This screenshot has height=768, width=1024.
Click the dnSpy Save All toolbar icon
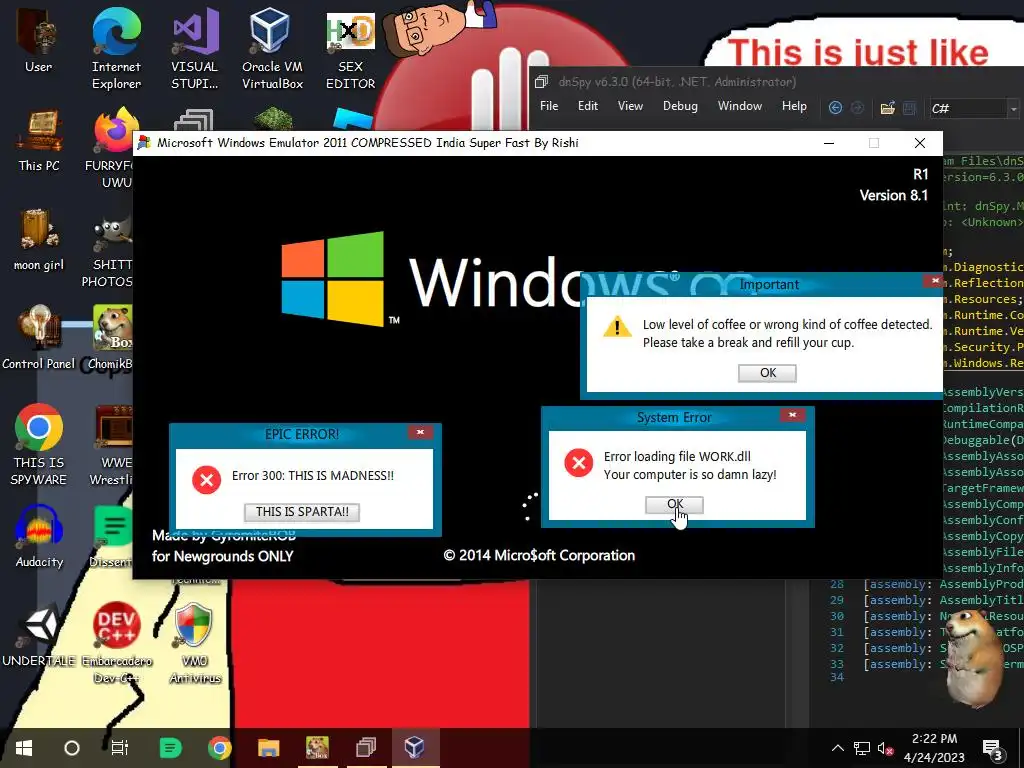909,108
